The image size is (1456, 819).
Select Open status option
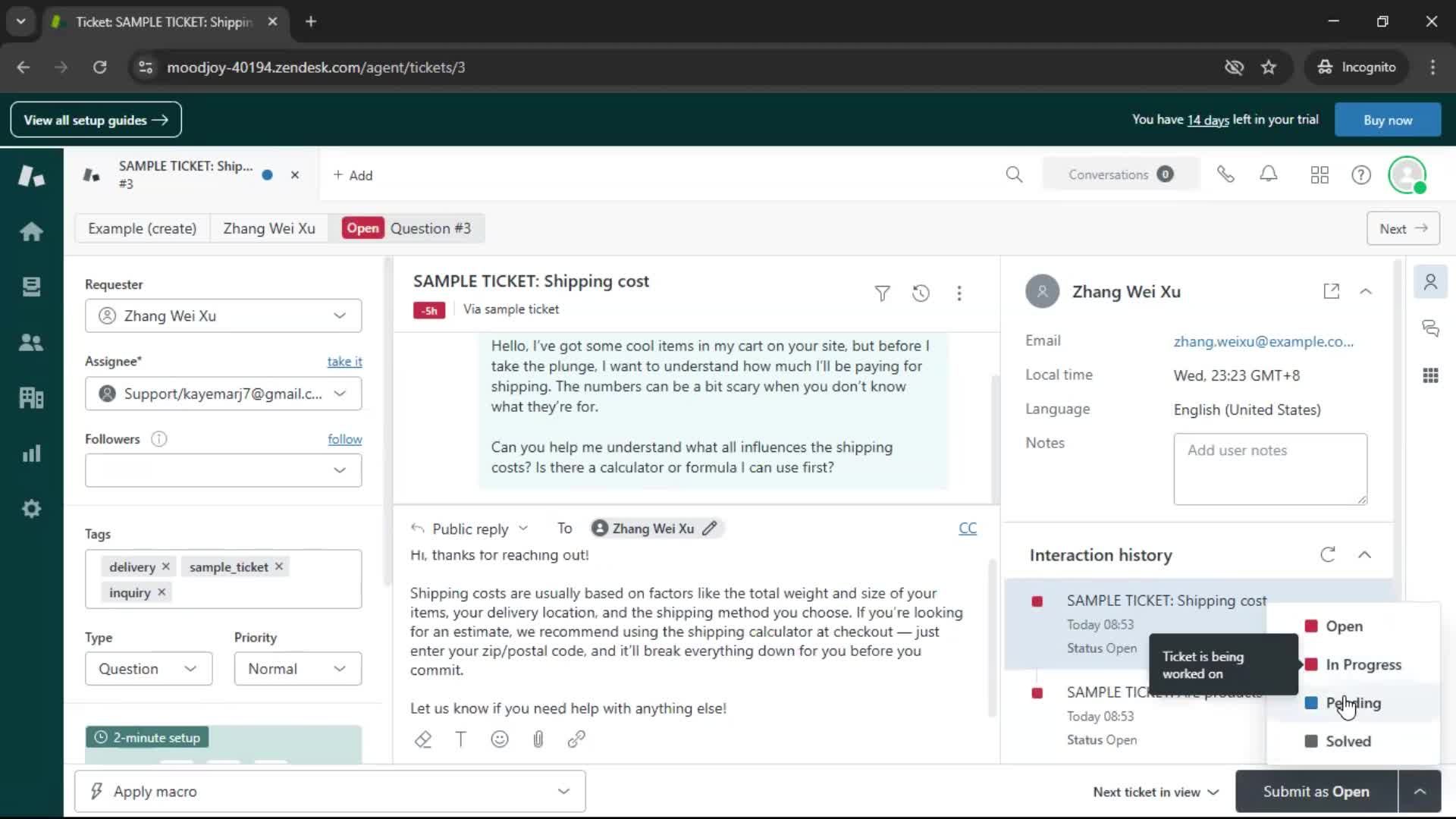(1353, 626)
